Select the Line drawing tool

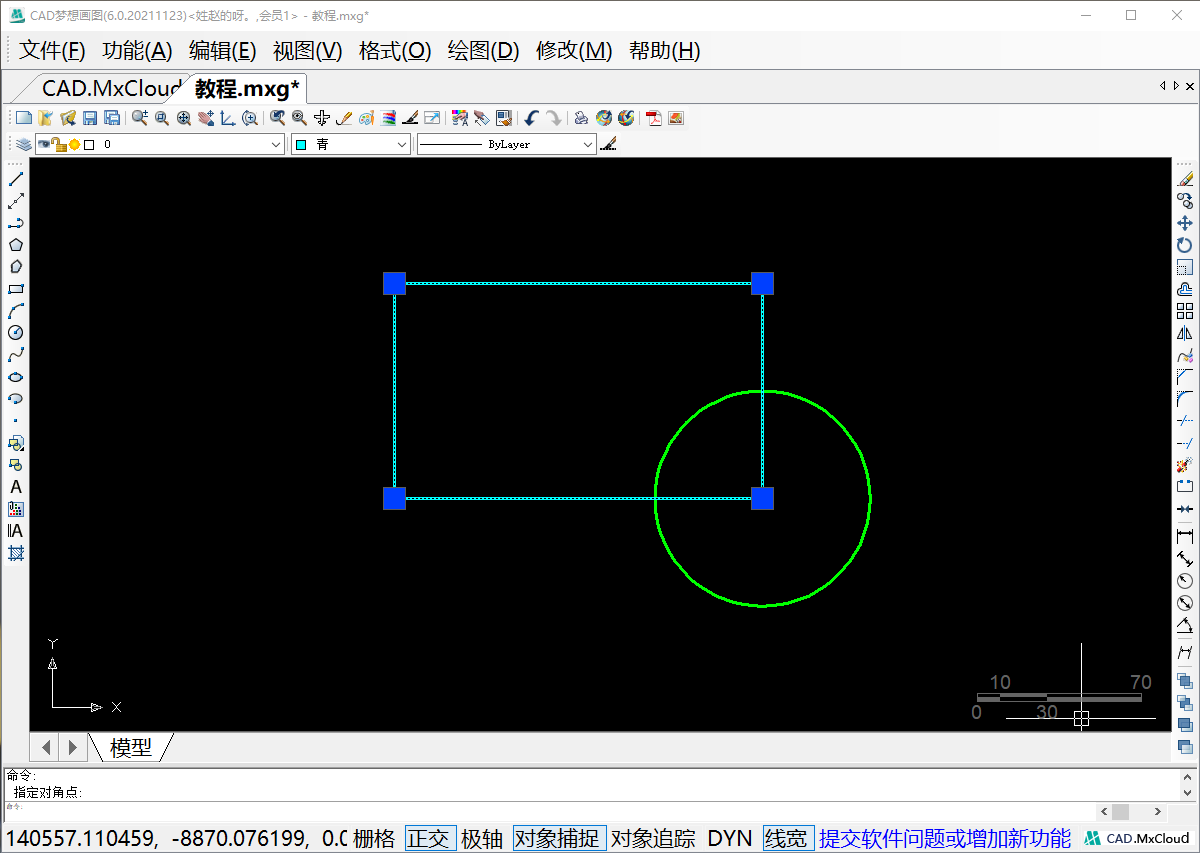(x=16, y=179)
